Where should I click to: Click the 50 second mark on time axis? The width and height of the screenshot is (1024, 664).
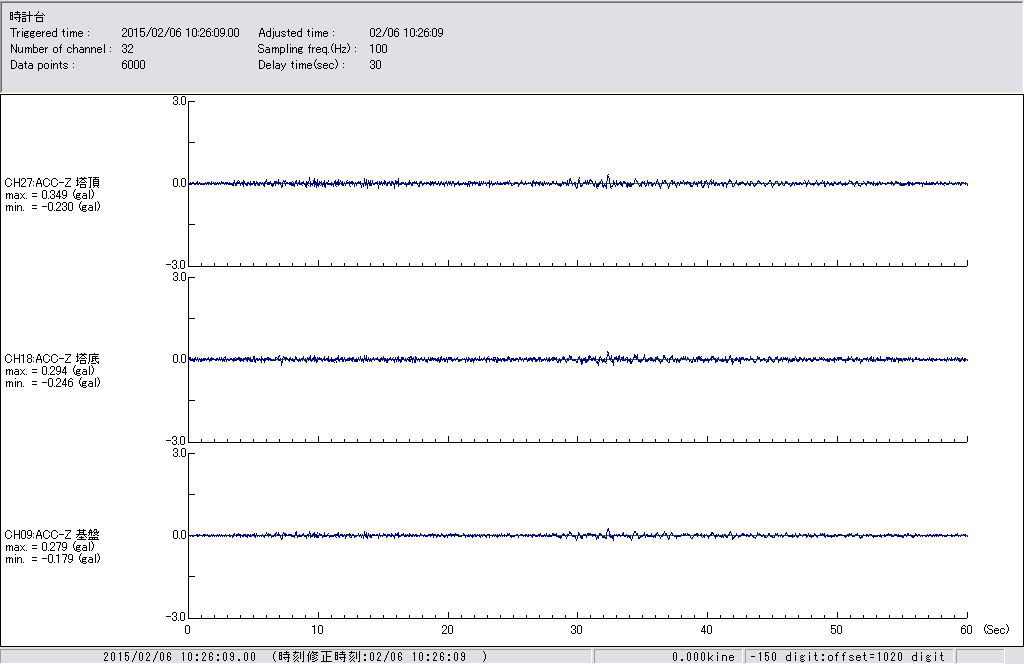[x=837, y=630]
